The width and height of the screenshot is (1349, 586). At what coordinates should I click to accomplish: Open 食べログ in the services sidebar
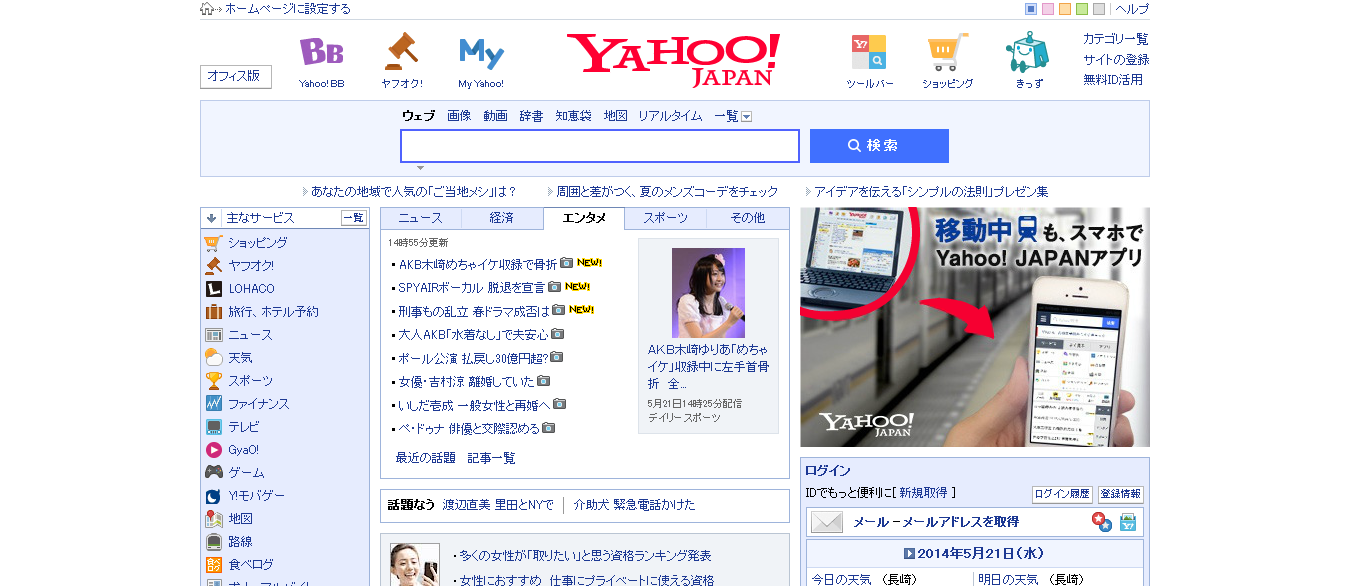click(250, 565)
